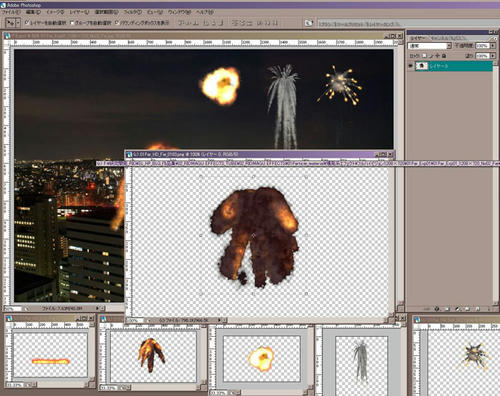Toggle the auto-select groups checkbox
Screen dimensions: 500x396
coord(72,23)
